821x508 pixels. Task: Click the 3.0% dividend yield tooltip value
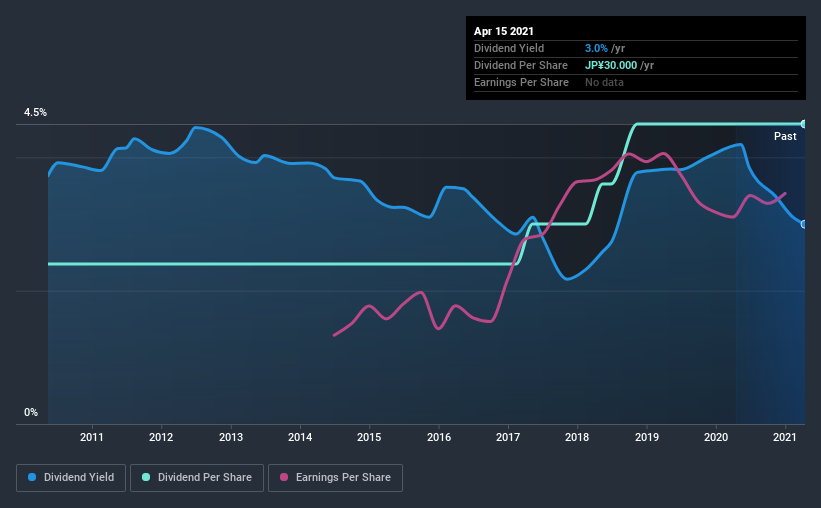click(x=596, y=48)
